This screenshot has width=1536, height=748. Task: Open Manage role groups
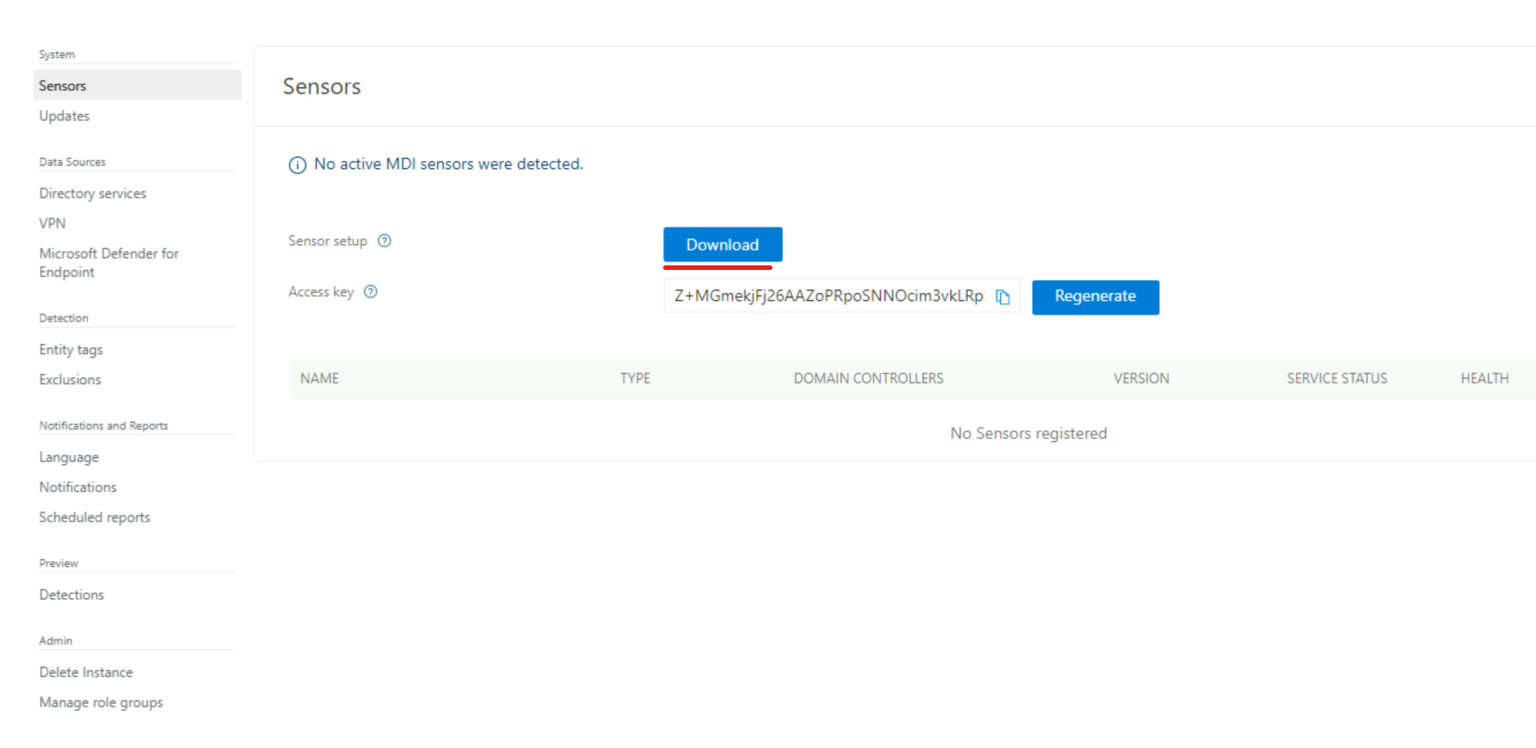100,702
